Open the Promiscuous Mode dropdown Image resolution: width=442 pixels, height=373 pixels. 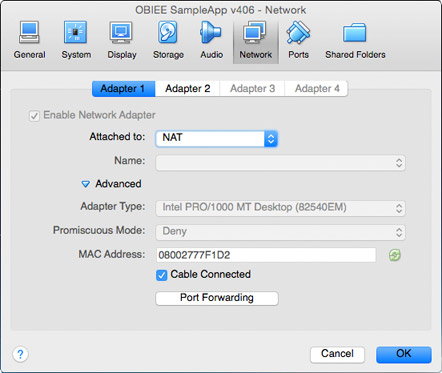(x=280, y=232)
